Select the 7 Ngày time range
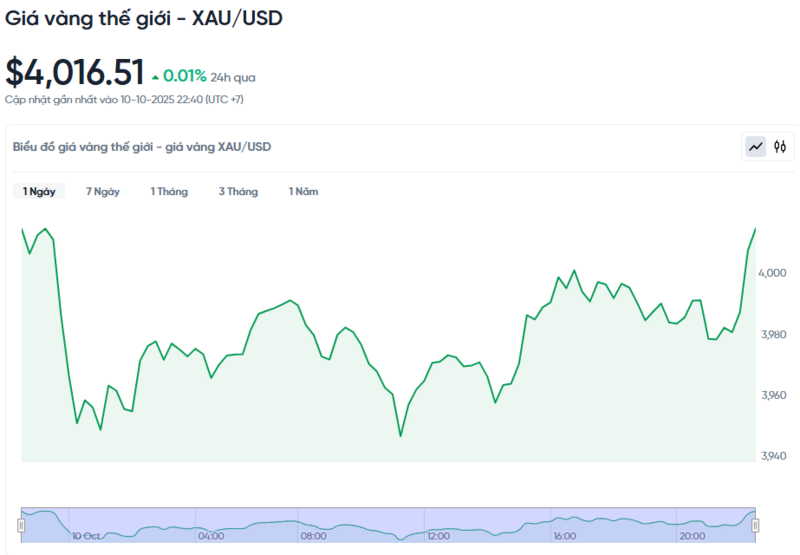 [x=103, y=191]
